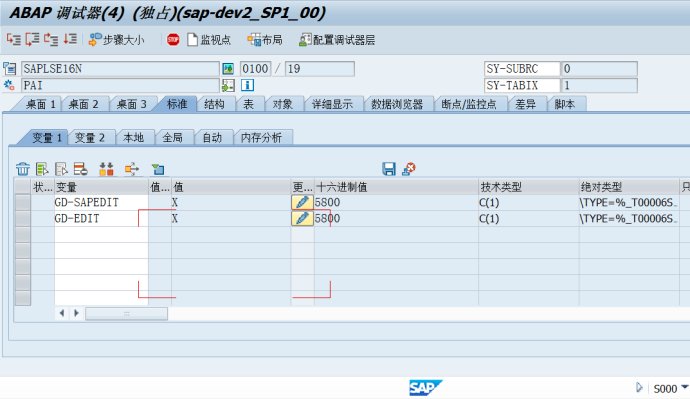Screen dimensions: 690x399
Task: Click the red STOP breakpoint icon
Action: click(x=173, y=40)
